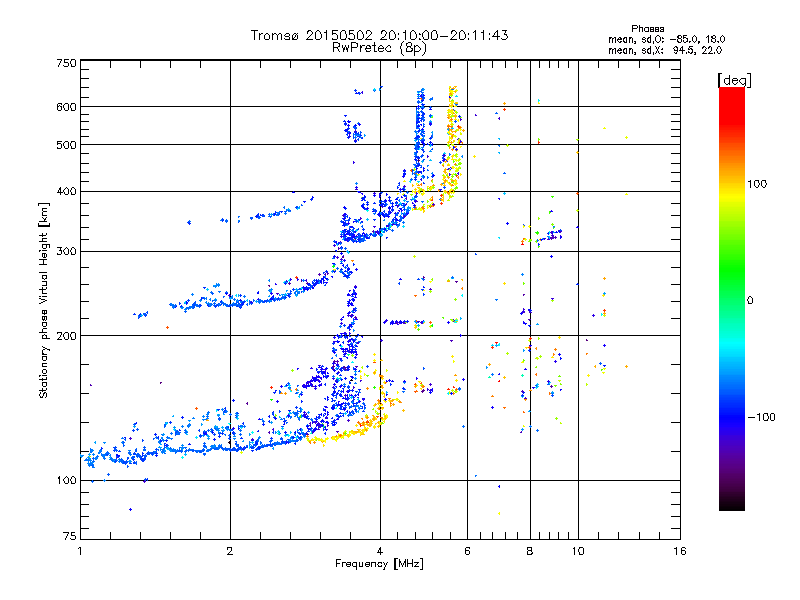Click the green band of the phase colorbar

click(732, 270)
